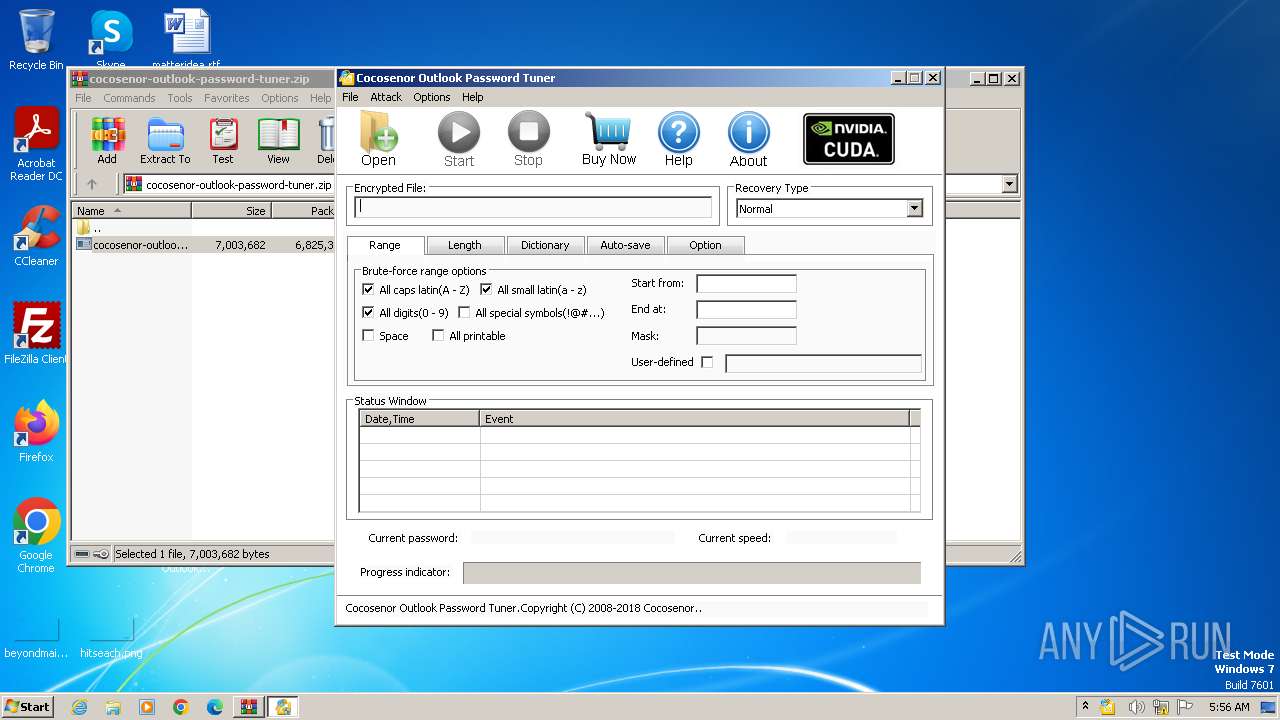Image resolution: width=1280 pixels, height=720 pixels.
Task: Click the Mask input field
Action: pyautogui.click(x=746, y=336)
